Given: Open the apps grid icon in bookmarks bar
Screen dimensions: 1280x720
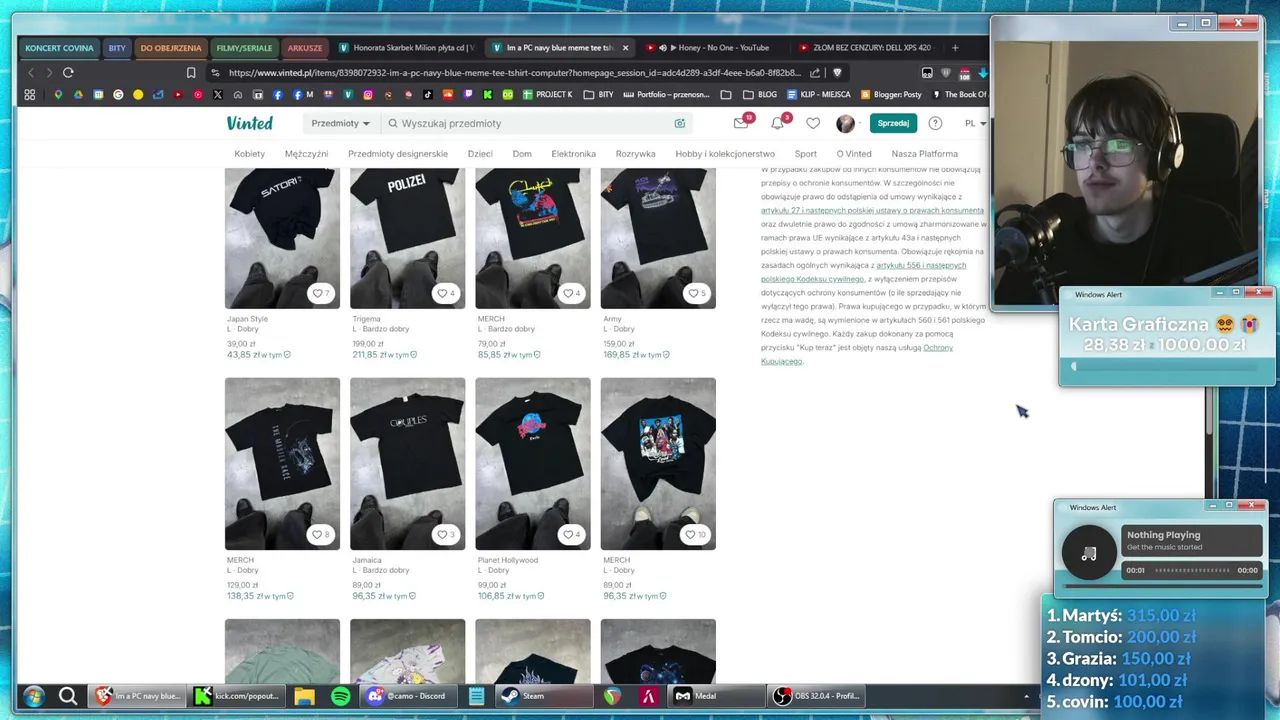Looking at the screenshot, I should 30,95.
